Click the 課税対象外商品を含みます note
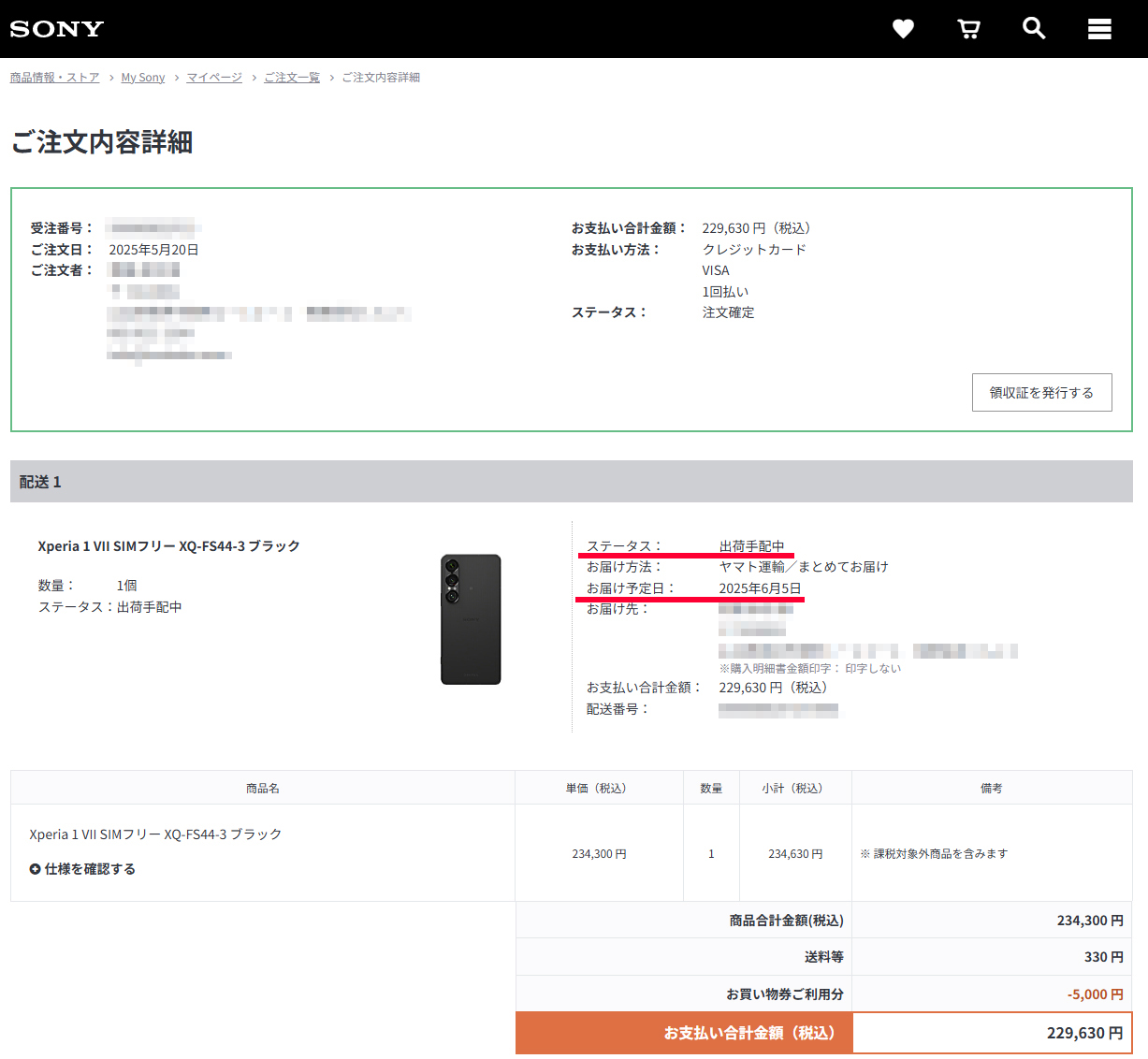Screen dimensions: 1148x1059 [934, 853]
